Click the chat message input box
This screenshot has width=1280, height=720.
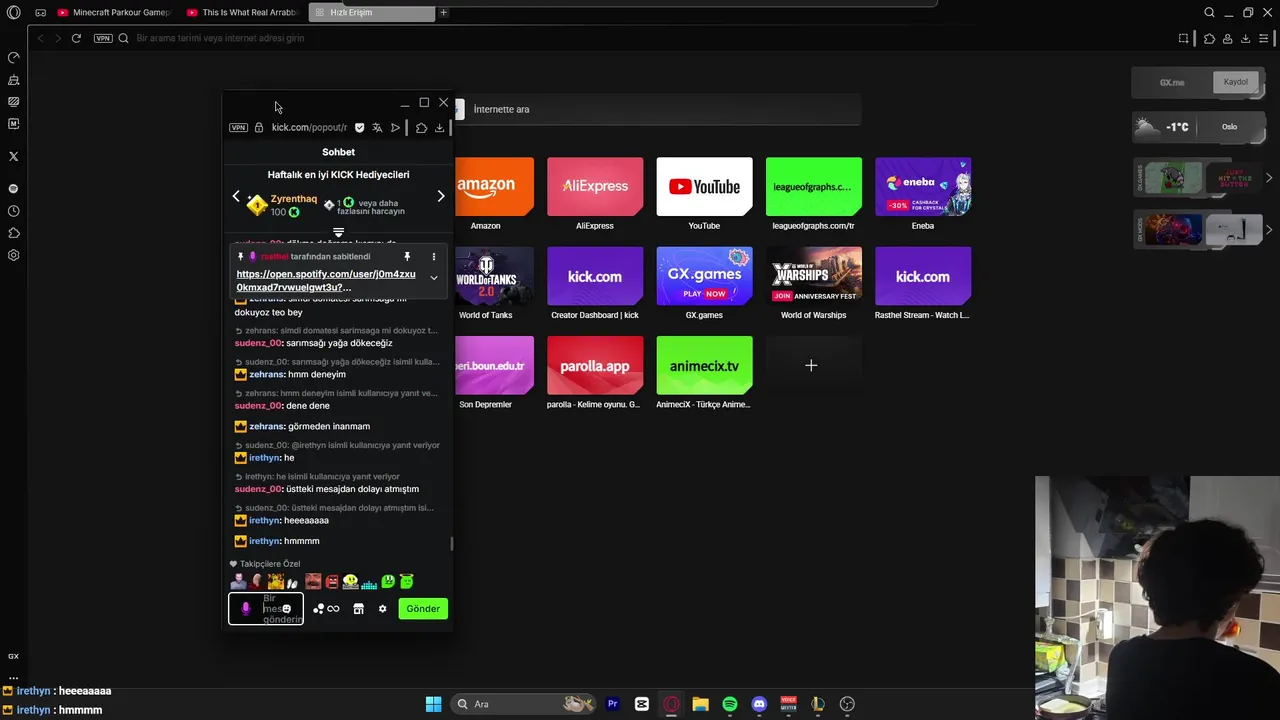pyautogui.click(x=266, y=609)
